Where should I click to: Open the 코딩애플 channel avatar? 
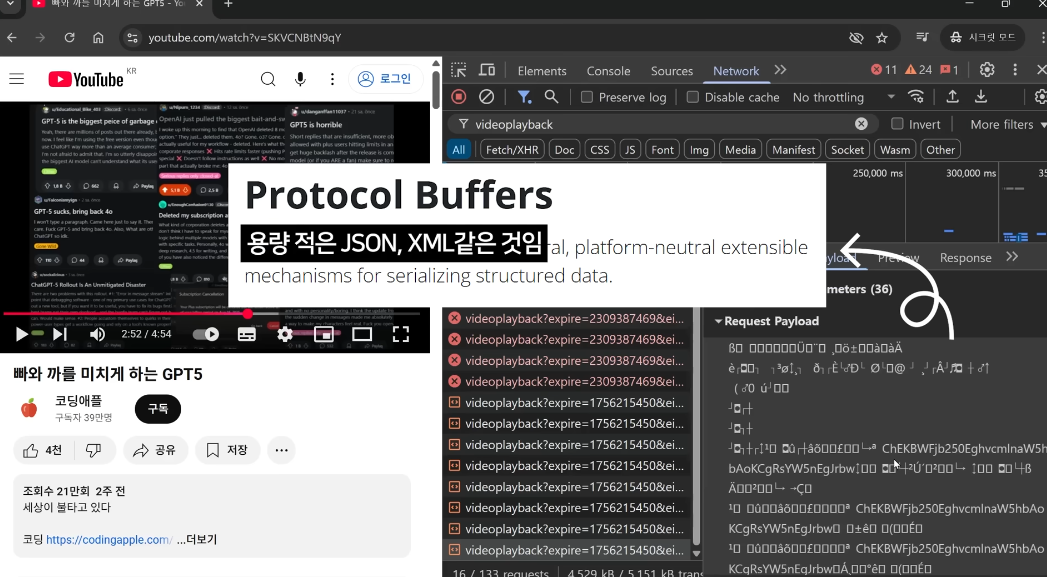29,408
